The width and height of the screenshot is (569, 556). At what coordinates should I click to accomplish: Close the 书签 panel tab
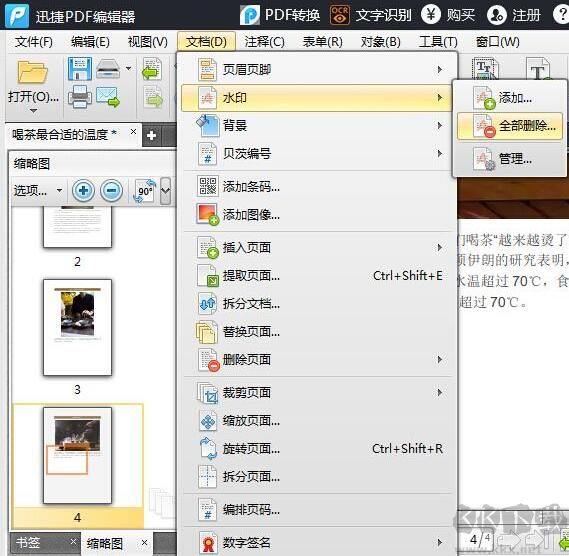point(73,541)
